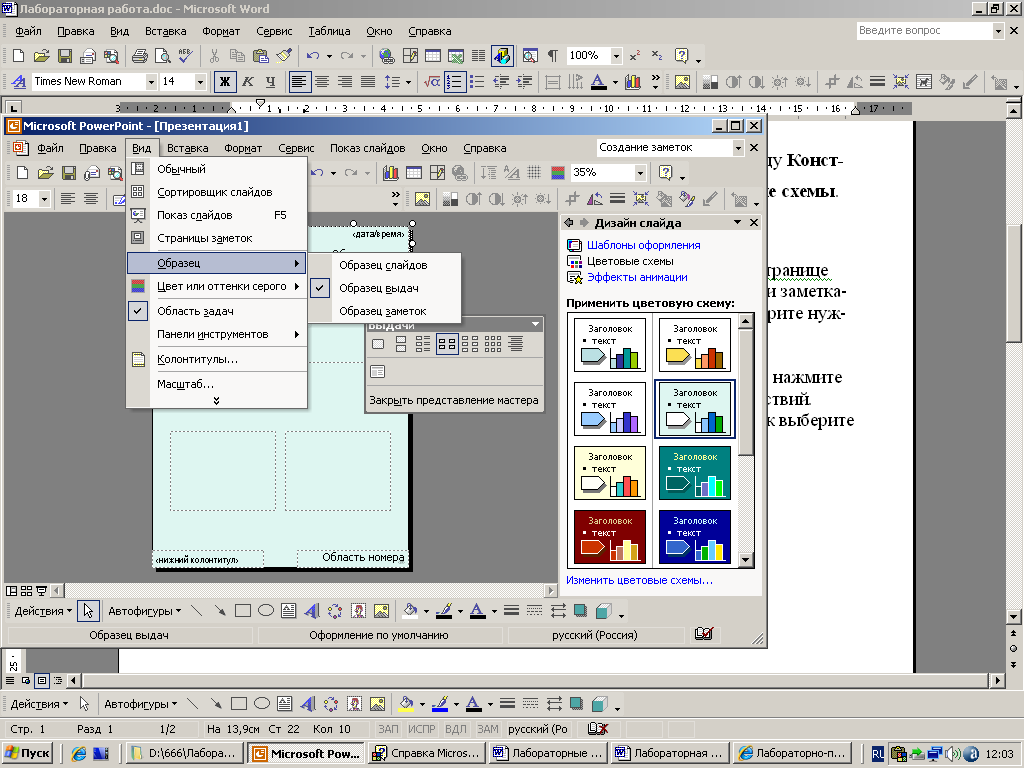The height and width of the screenshot is (768, 1024).
Task: Click Show paragraph marks (¶) in Word
Action: pos(552,56)
